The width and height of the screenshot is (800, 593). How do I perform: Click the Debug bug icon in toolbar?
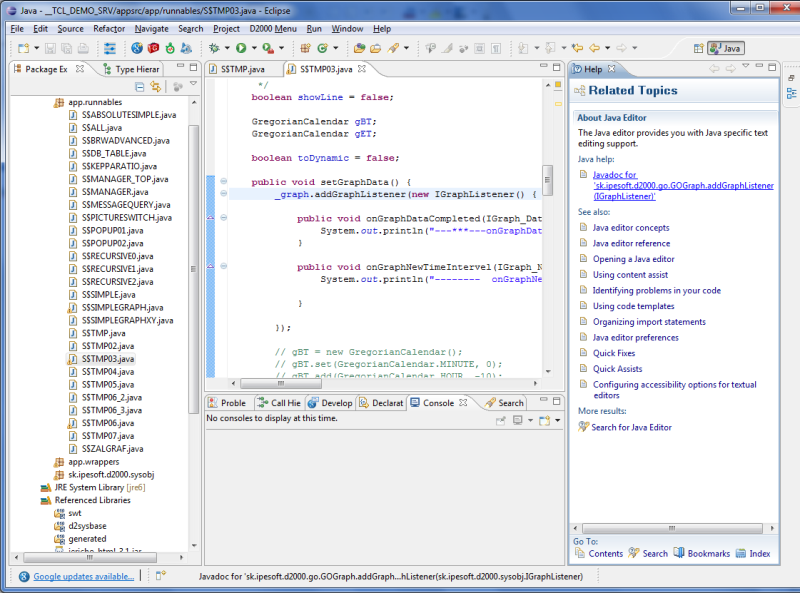(214, 48)
